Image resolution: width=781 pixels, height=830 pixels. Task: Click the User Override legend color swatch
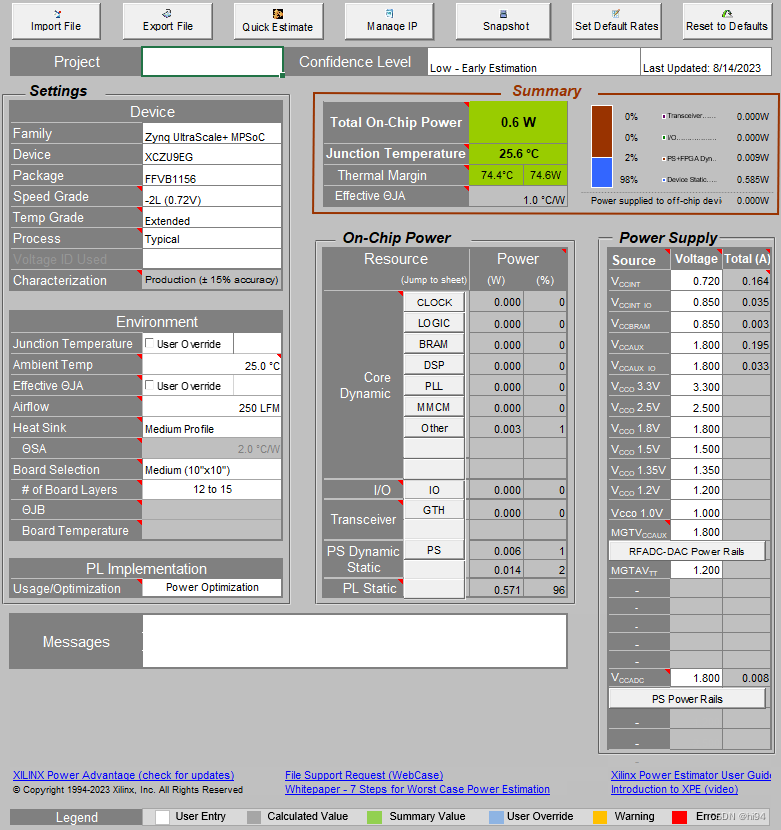pos(496,817)
